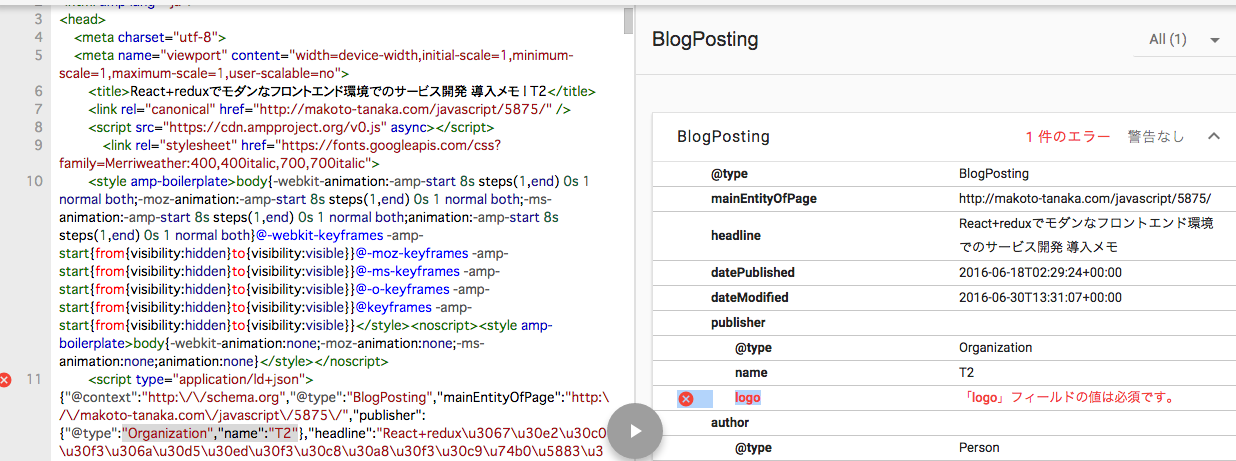
Task: Select the mainEntityOfPage property row
Action: point(943,198)
